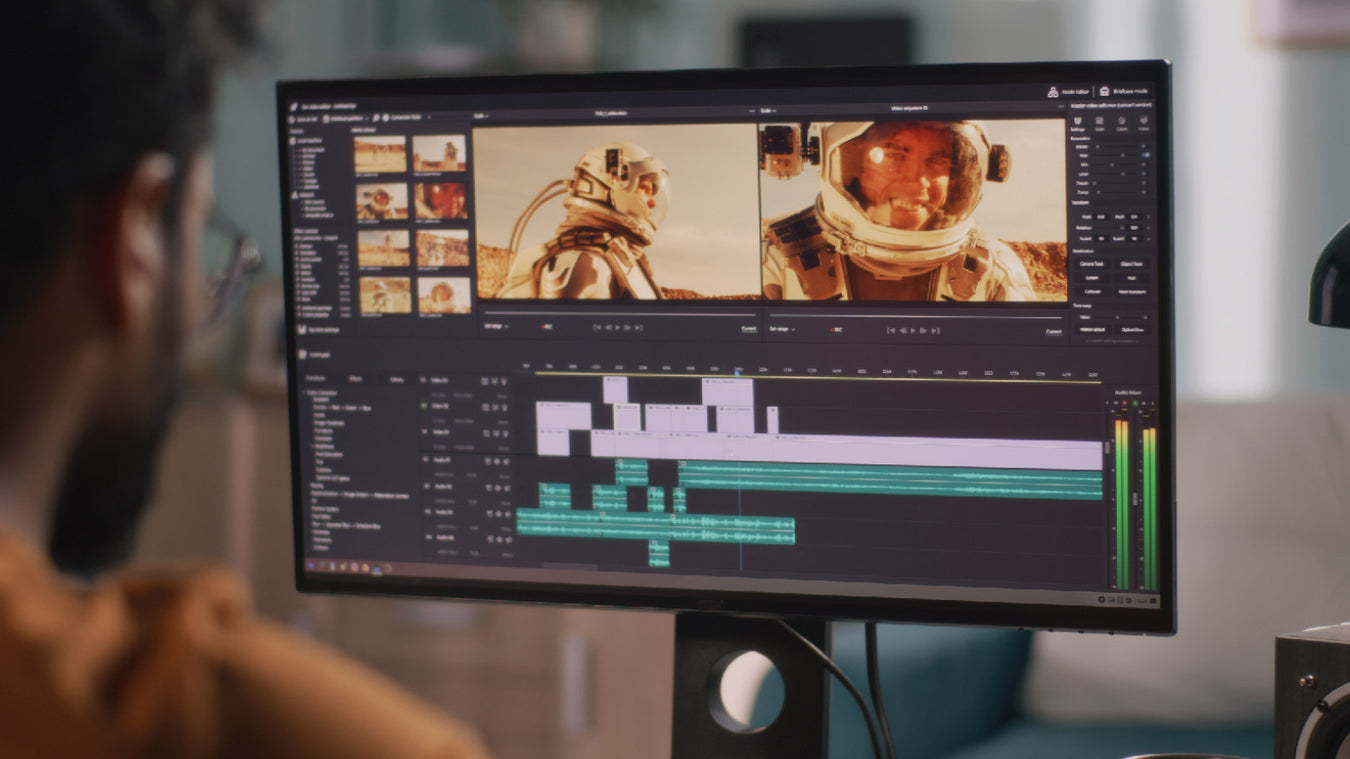The height and width of the screenshot is (759, 1350).
Task: Click the timeline horizontal scrollbar
Action: 570,566
